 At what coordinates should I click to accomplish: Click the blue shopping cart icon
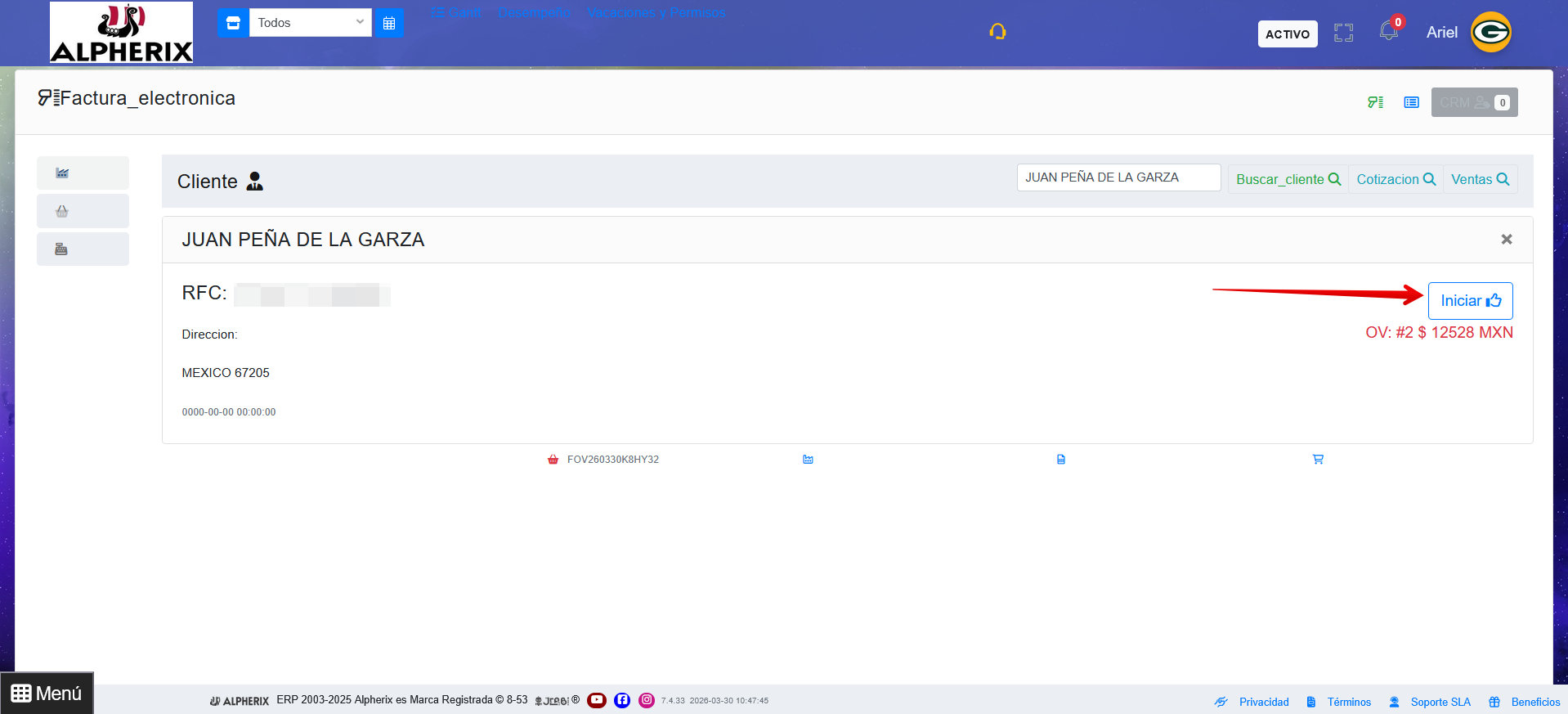click(x=1318, y=460)
